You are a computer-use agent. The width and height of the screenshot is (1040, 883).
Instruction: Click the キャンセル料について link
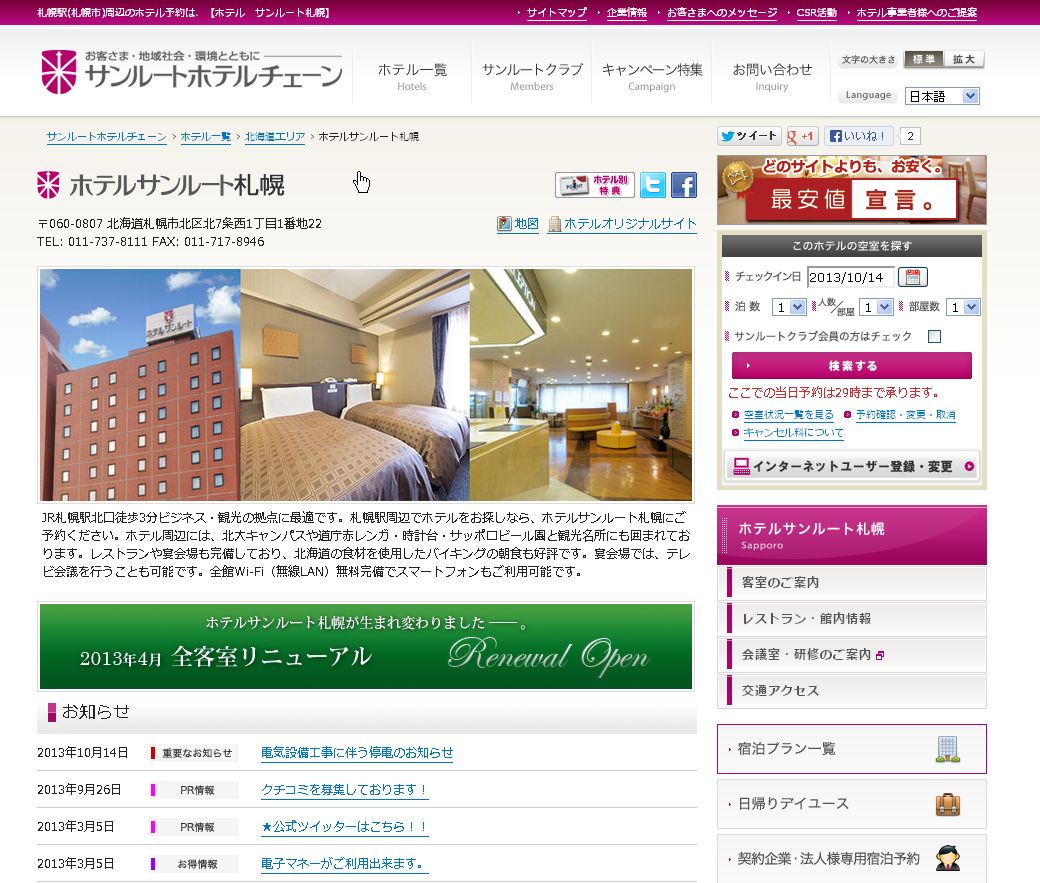coord(793,433)
